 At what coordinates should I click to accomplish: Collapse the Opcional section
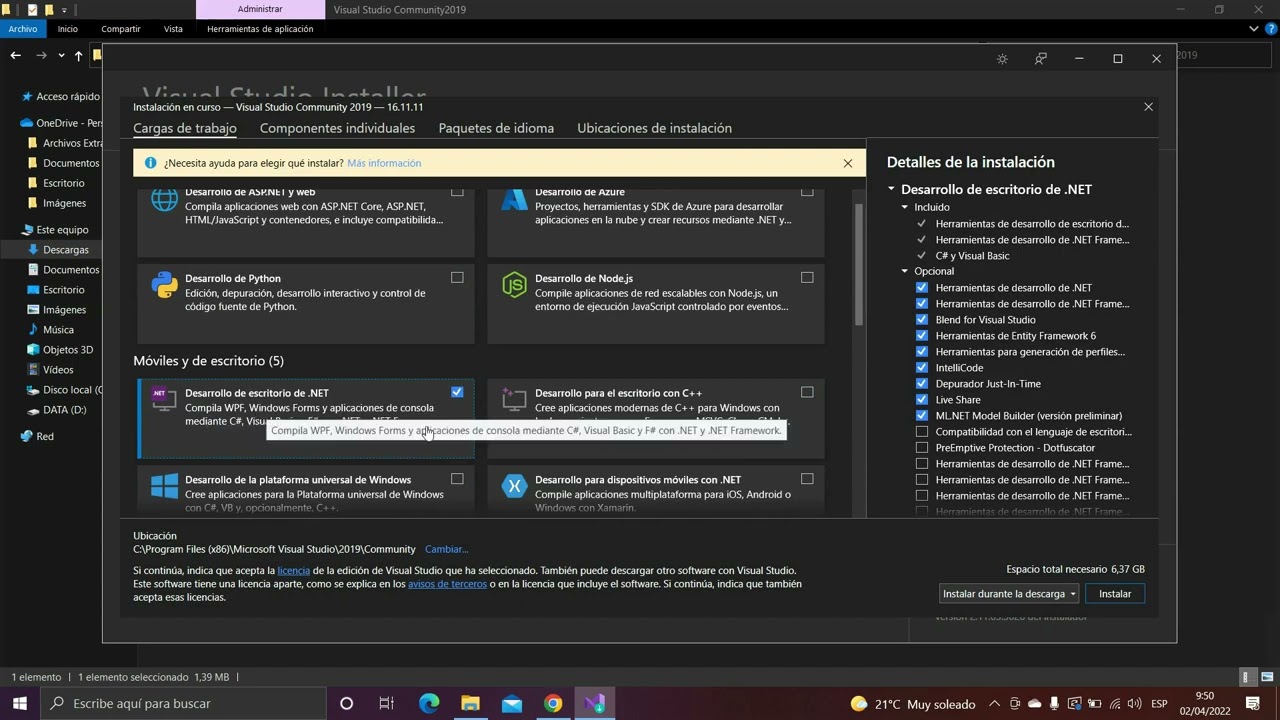coord(905,271)
